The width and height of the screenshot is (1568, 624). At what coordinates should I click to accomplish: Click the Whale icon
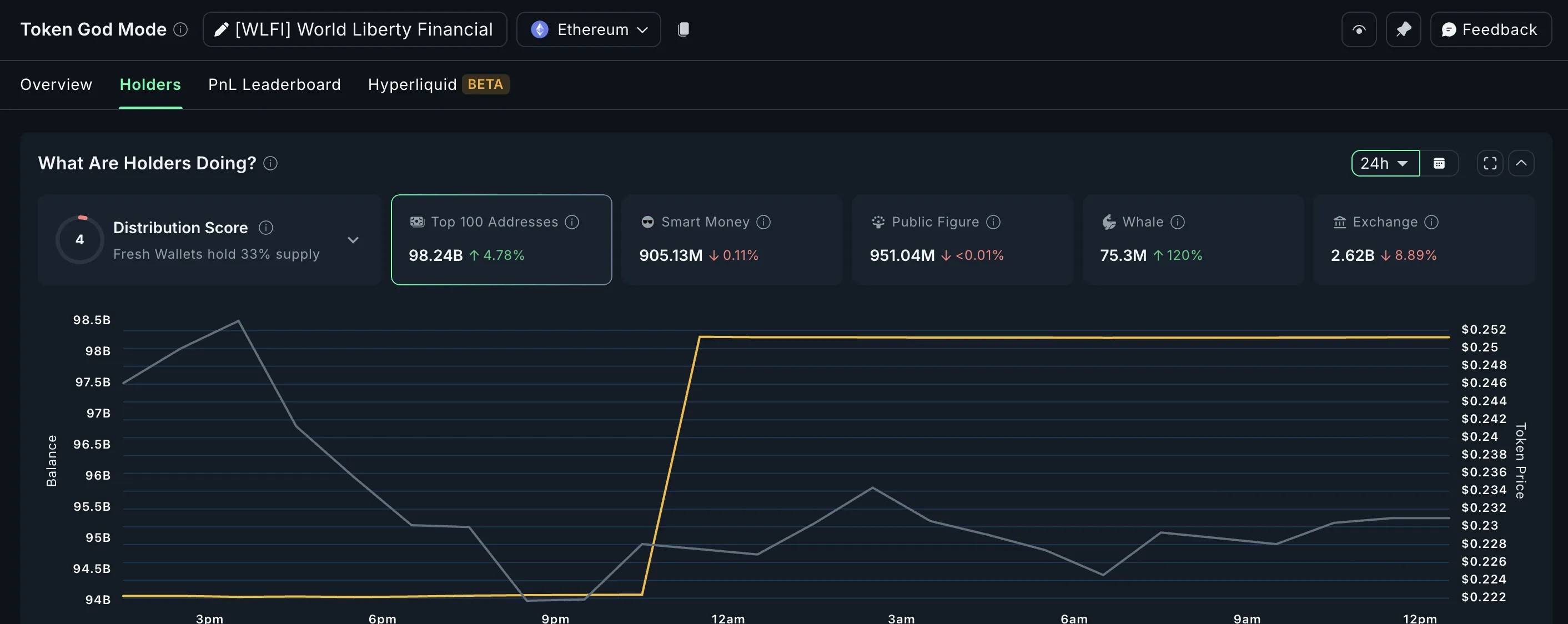tap(1109, 222)
